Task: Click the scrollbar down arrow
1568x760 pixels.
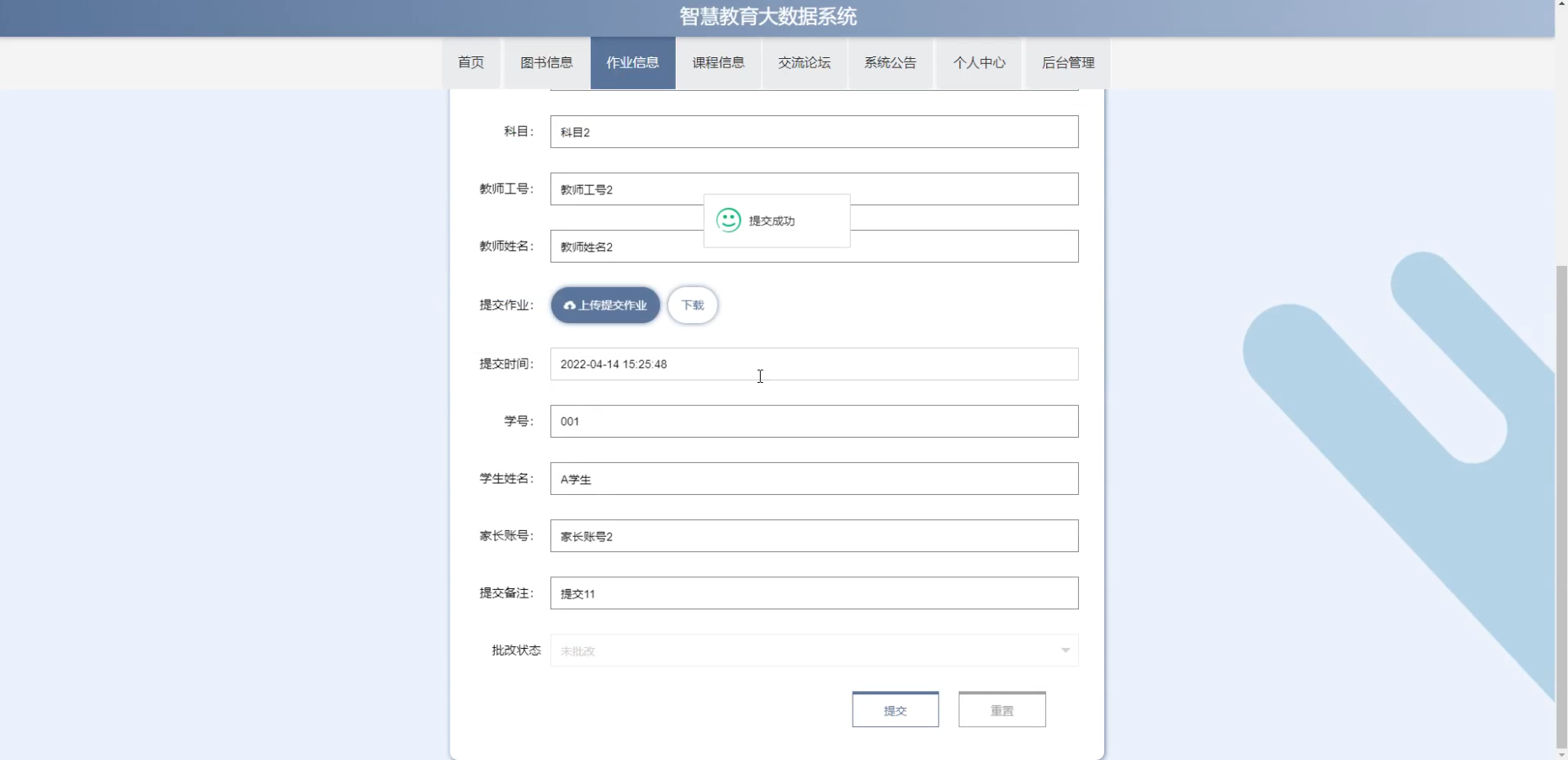Action: click(x=1561, y=755)
